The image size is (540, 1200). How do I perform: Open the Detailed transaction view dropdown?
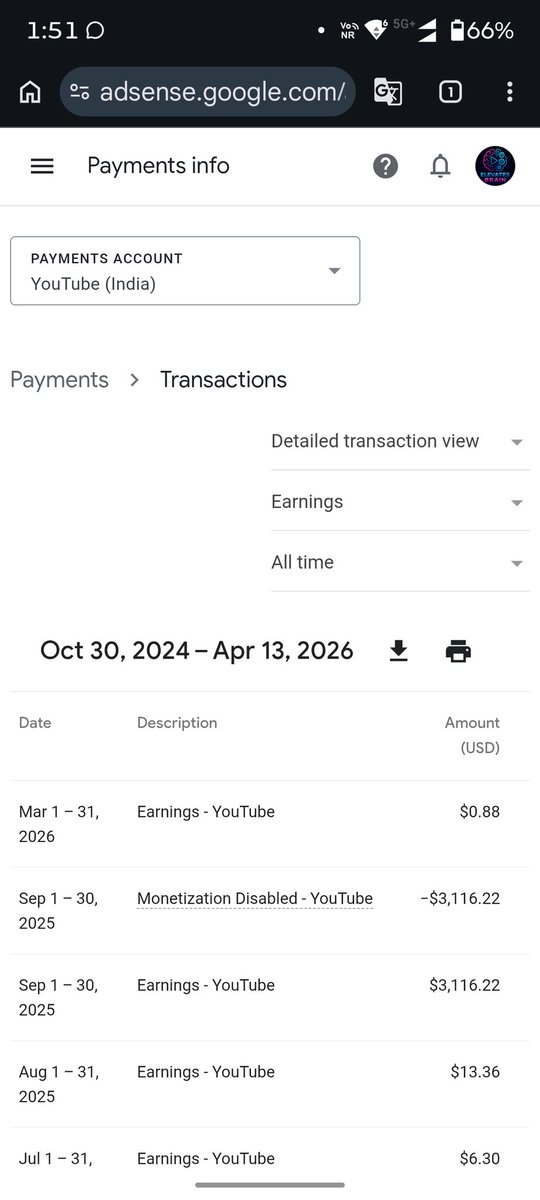pos(398,441)
